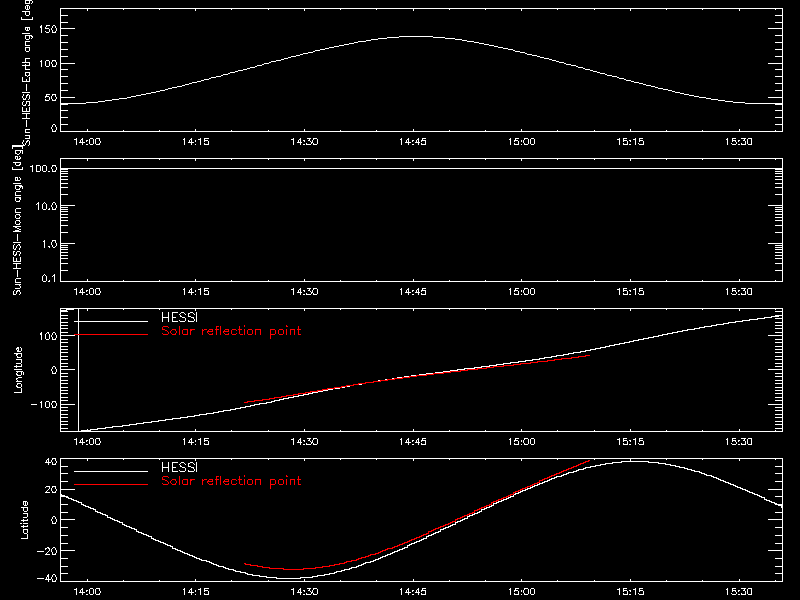800x600 pixels.
Task: Click the 1.0 tick on Moon angle plot
Action: click(x=49, y=244)
